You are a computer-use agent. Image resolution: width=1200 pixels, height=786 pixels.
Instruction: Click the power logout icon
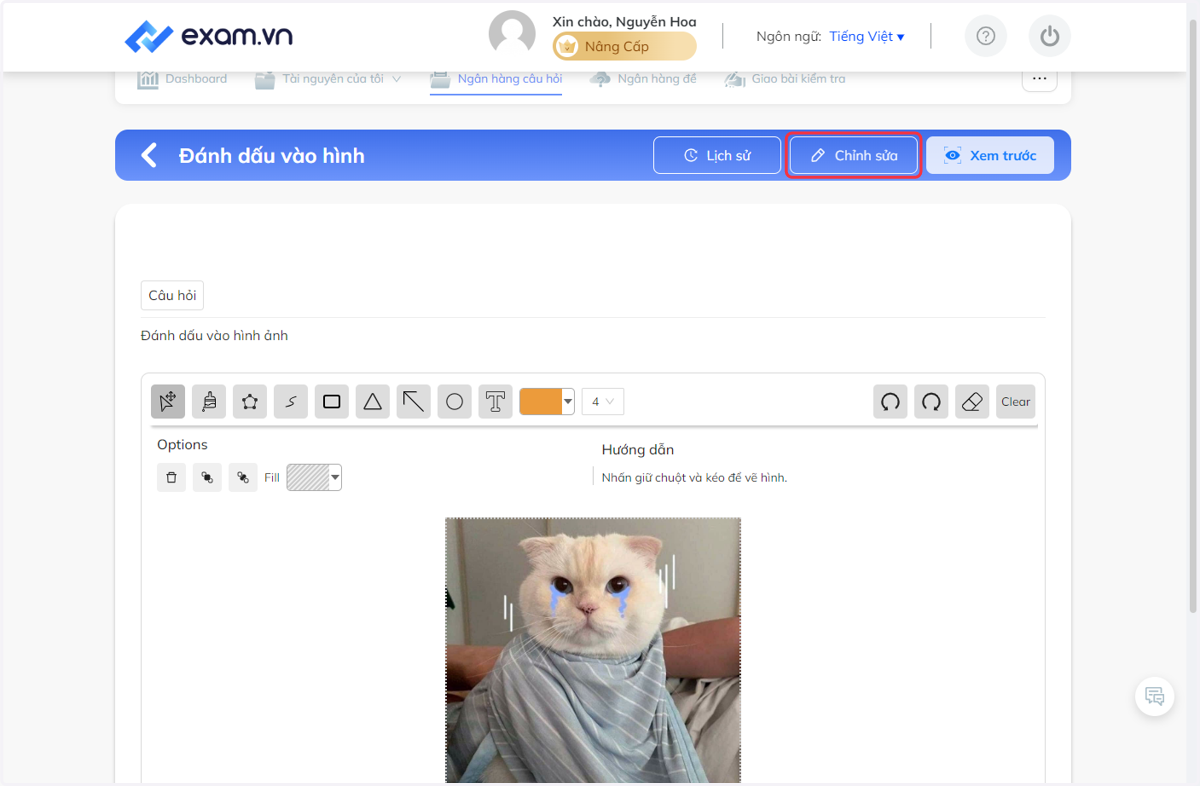pos(1049,37)
